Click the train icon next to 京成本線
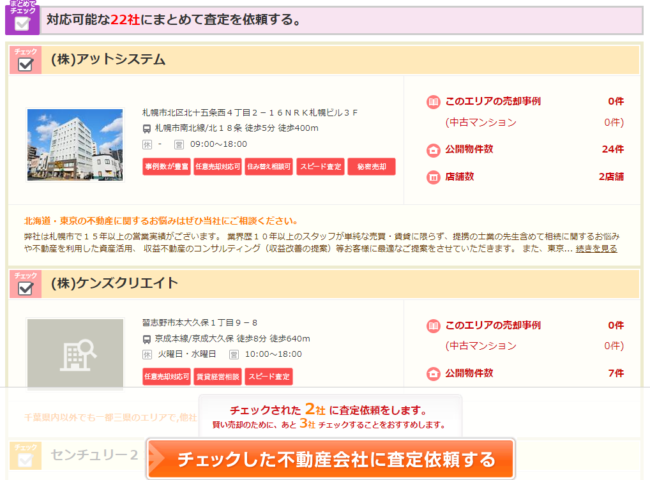Viewport: 650px width, 480px height. click(x=147, y=339)
